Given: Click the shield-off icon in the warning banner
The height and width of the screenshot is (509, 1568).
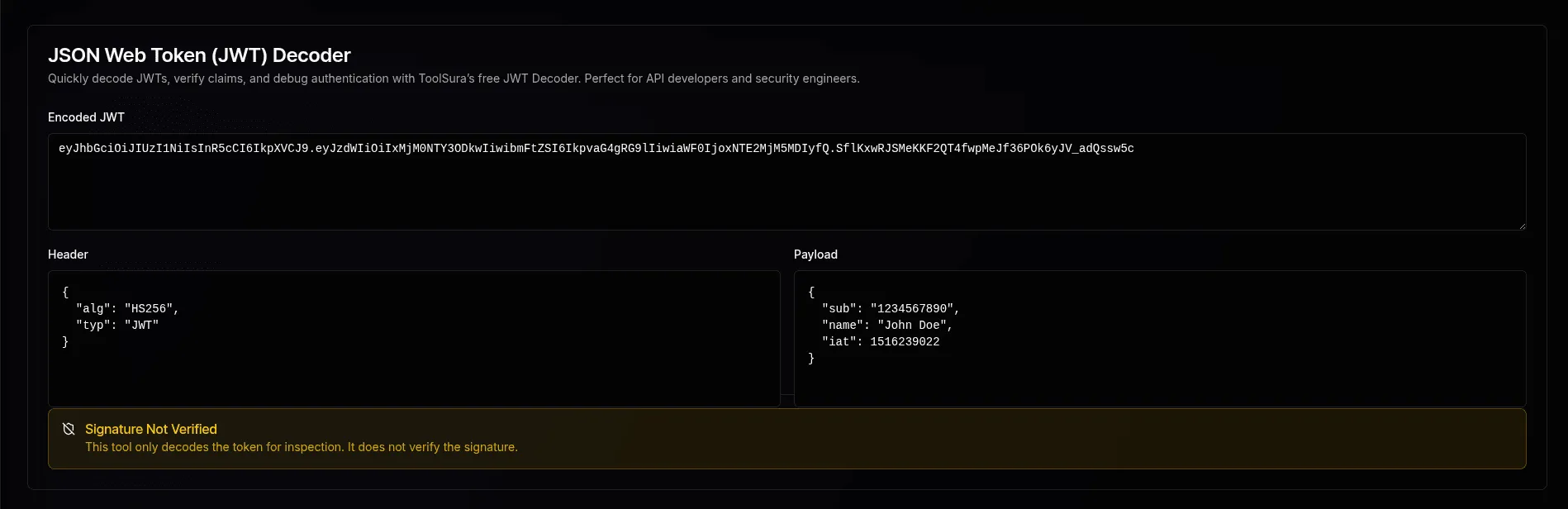Looking at the screenshot, I should (69, 429).
